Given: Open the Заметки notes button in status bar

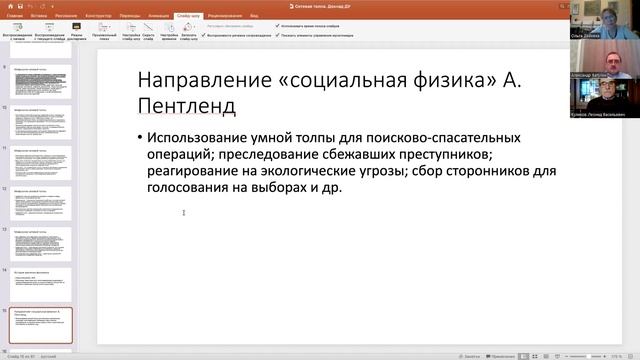Looking at the screenshot, I should [469, 356].
